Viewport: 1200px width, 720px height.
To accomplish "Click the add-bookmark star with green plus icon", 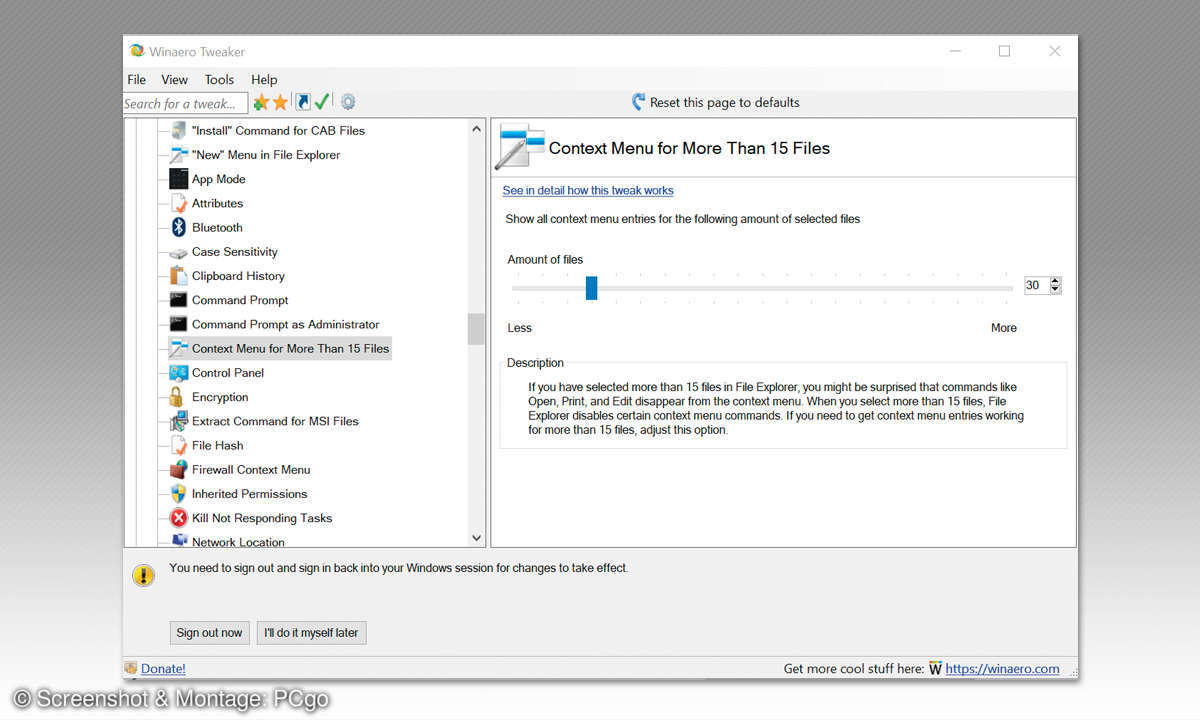I will pos(261,102).
